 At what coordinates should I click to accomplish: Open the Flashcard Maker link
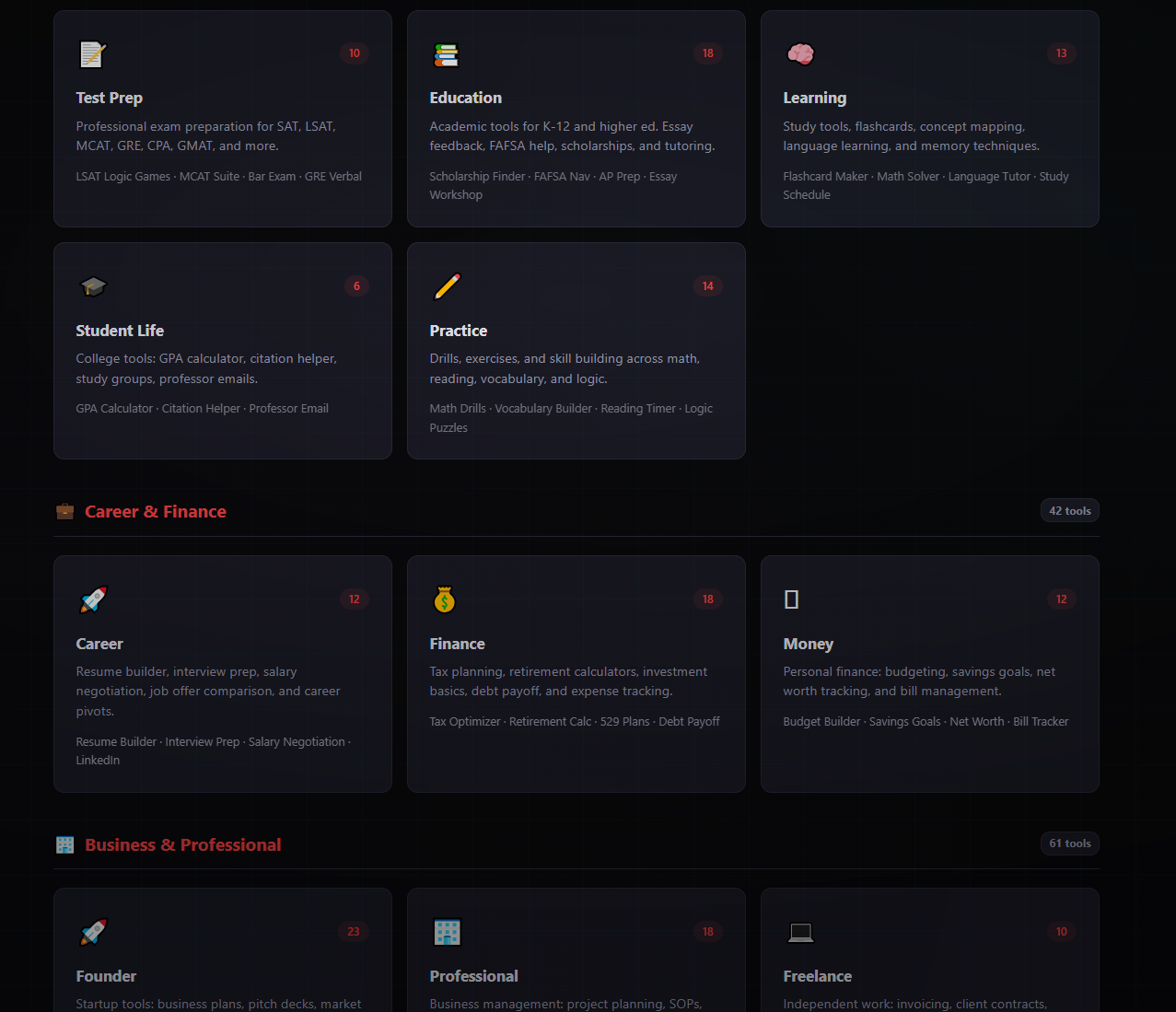[825, 176]
